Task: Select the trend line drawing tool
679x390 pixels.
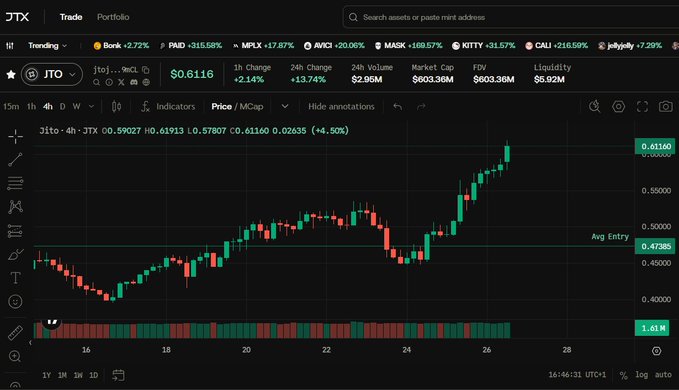Action: click(15, 160)
